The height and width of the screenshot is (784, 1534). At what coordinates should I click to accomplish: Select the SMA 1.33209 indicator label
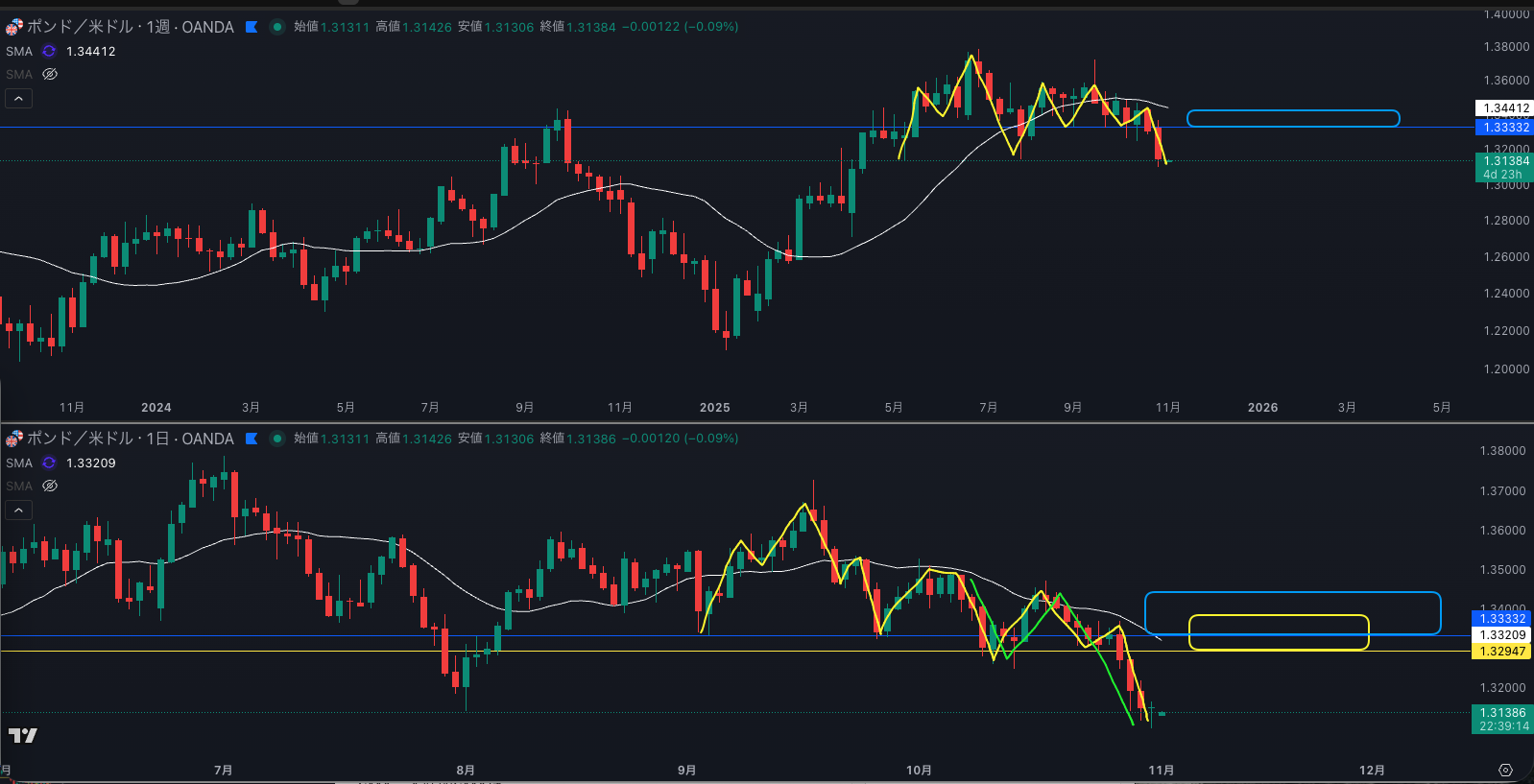[19, 463]
